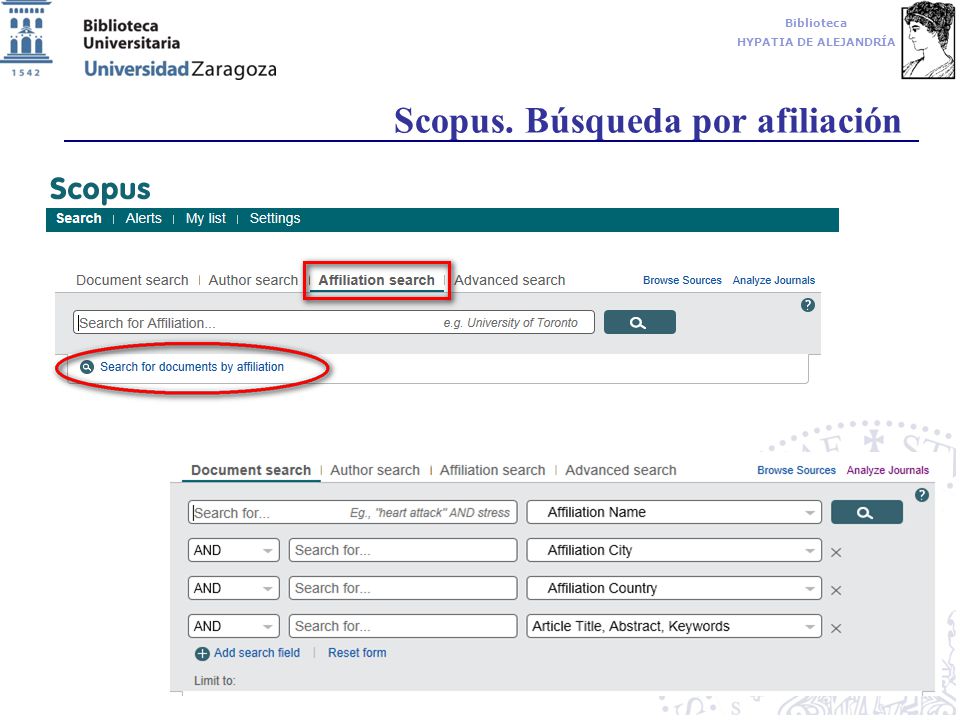
Task: Click the Add search field link
Action: (257, 653)
